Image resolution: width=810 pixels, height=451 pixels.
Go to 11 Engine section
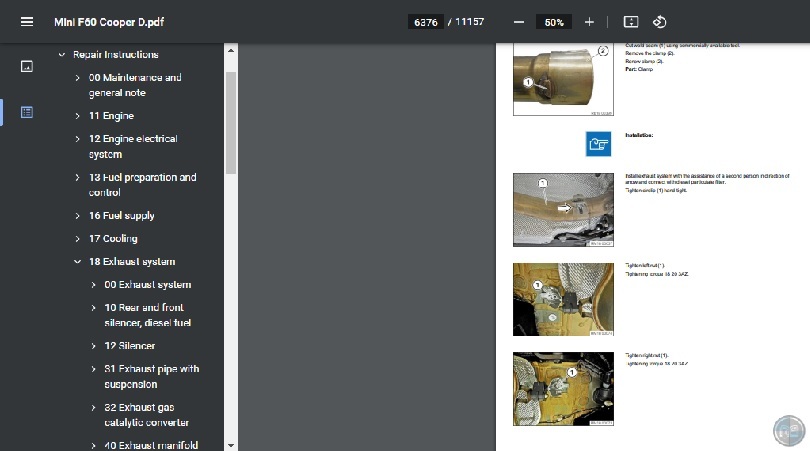[111, 116]
